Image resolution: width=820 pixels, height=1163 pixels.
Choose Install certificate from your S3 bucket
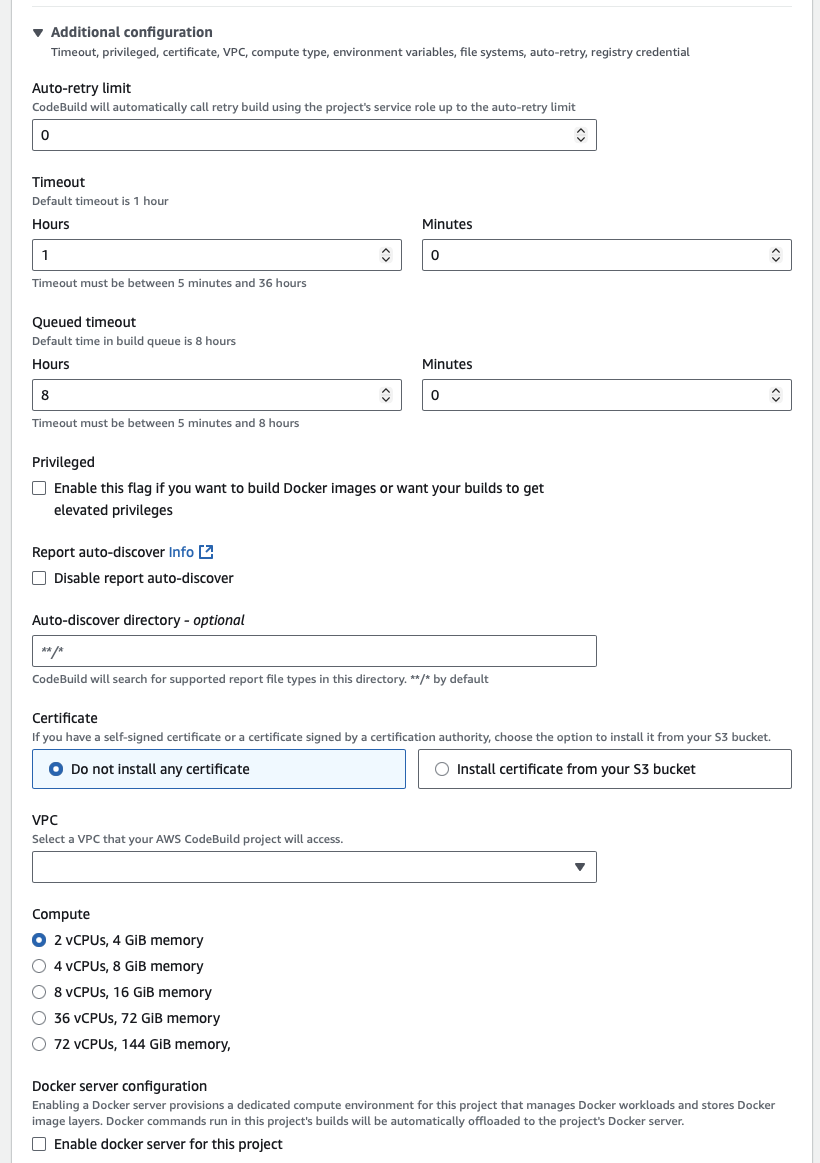pyautogui.click(x=442, y=769)
